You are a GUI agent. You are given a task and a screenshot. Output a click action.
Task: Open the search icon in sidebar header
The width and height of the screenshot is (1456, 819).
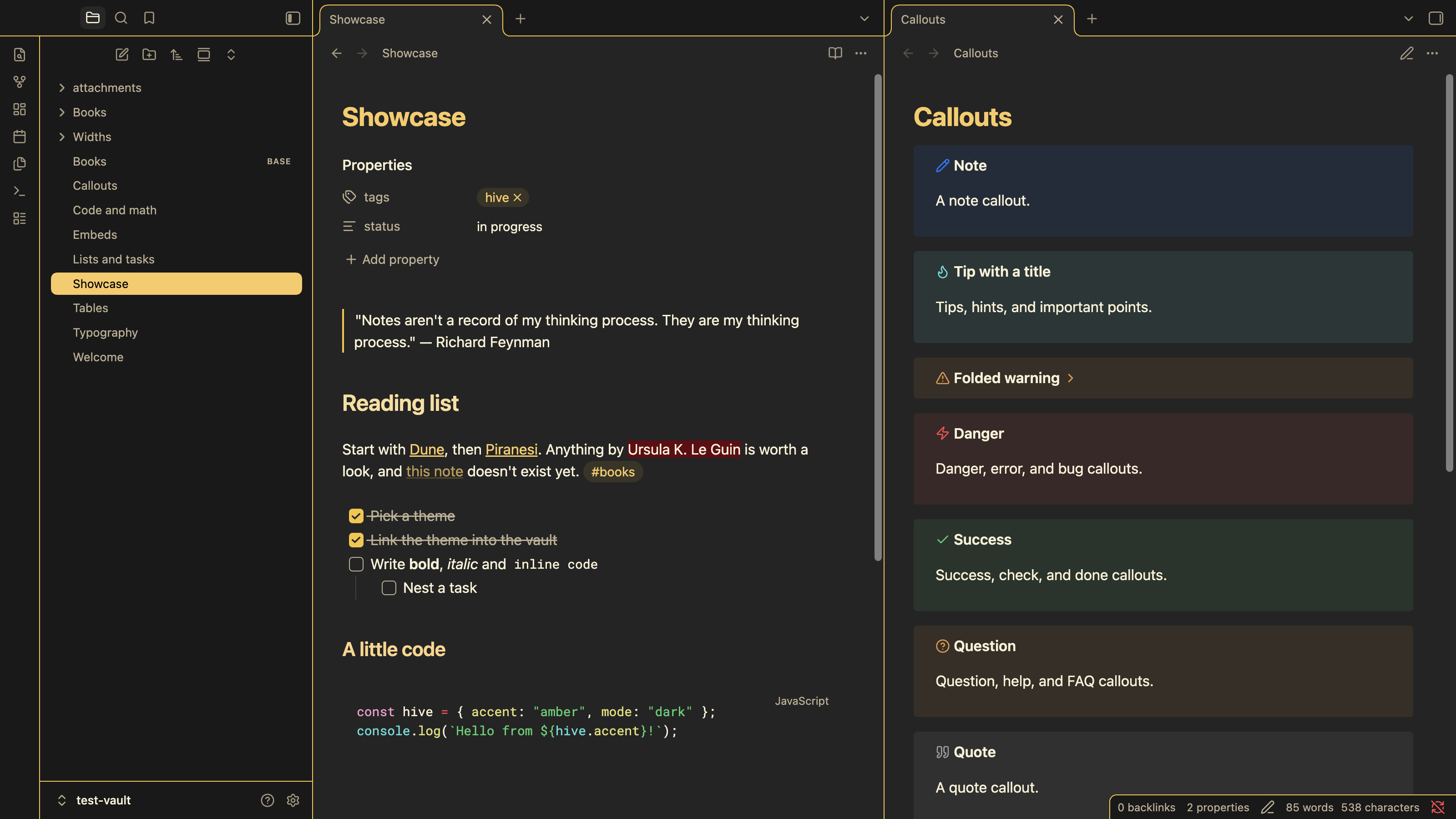[x=121, y=18]
